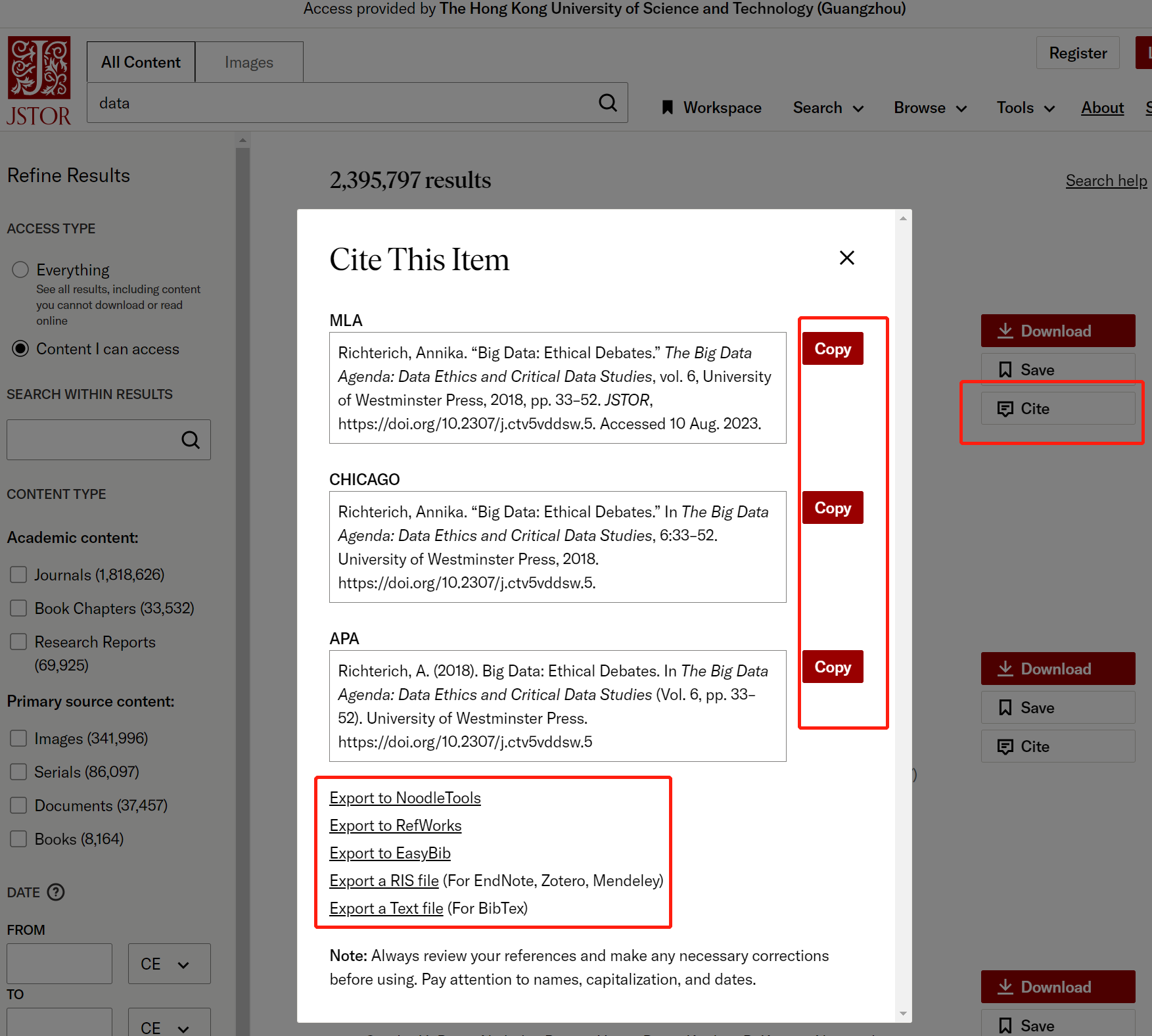Enable the Journals content type filter

point(18,575)
